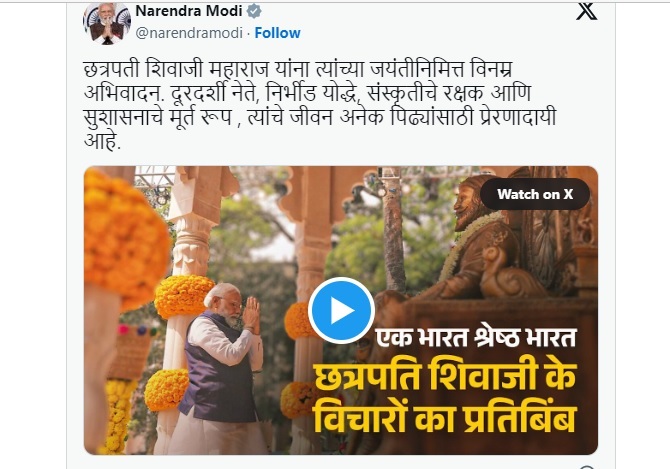Click the yellow 'छत्रपति शिवाजी के' headline text
670x469 pixels.
445,378
